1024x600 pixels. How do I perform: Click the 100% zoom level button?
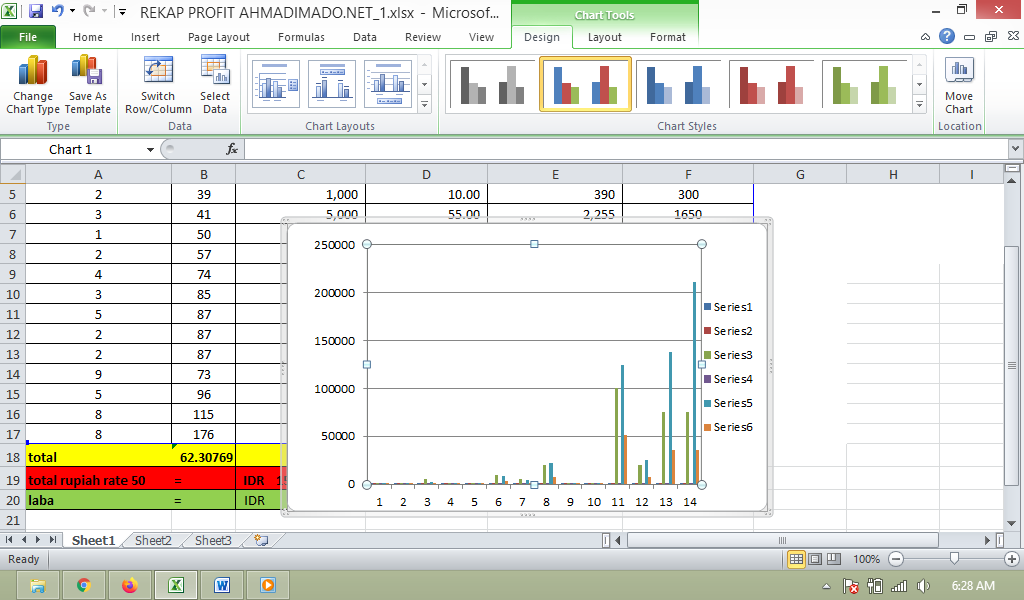[866, 559]
